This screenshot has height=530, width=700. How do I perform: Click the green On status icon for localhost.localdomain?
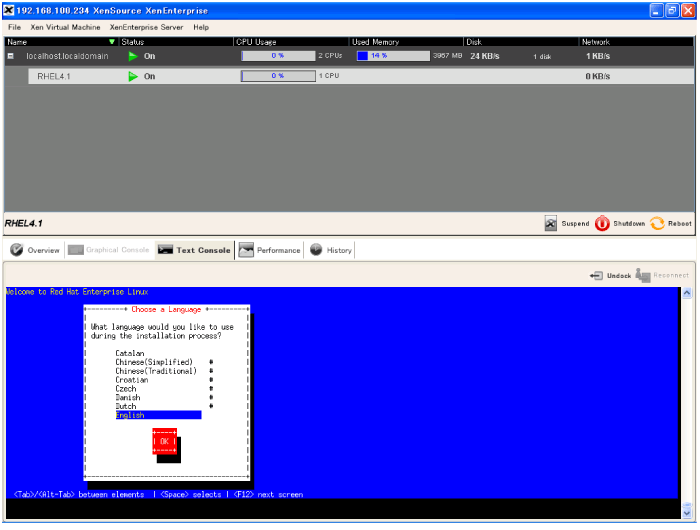133,56
